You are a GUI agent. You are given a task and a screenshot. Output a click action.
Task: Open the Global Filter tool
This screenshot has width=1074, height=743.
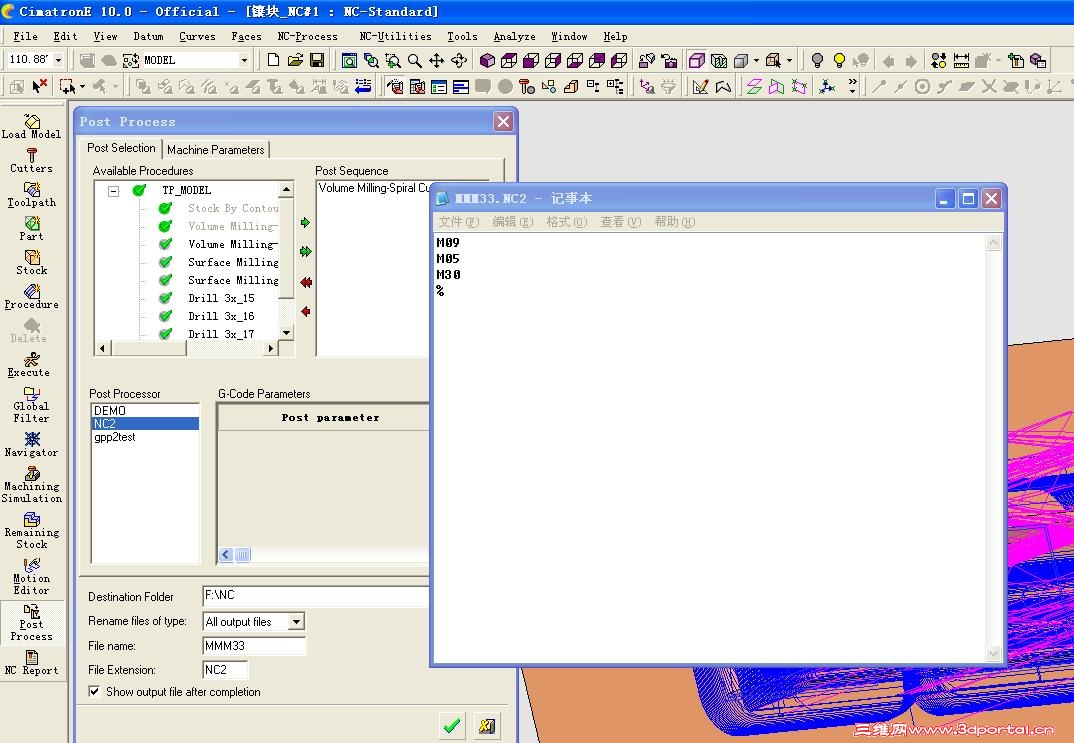point(32,405)
